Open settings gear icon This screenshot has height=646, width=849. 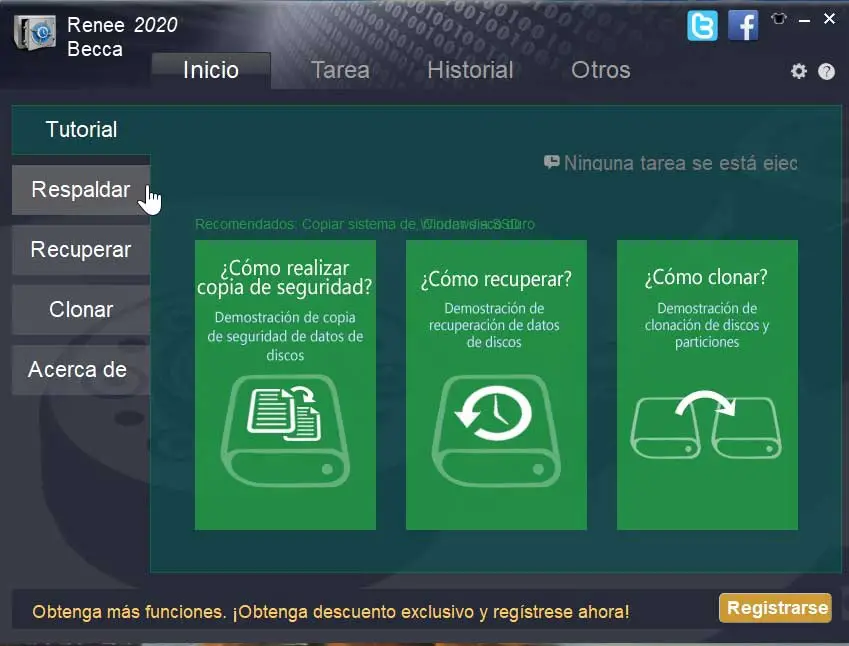tap(799, 71)
